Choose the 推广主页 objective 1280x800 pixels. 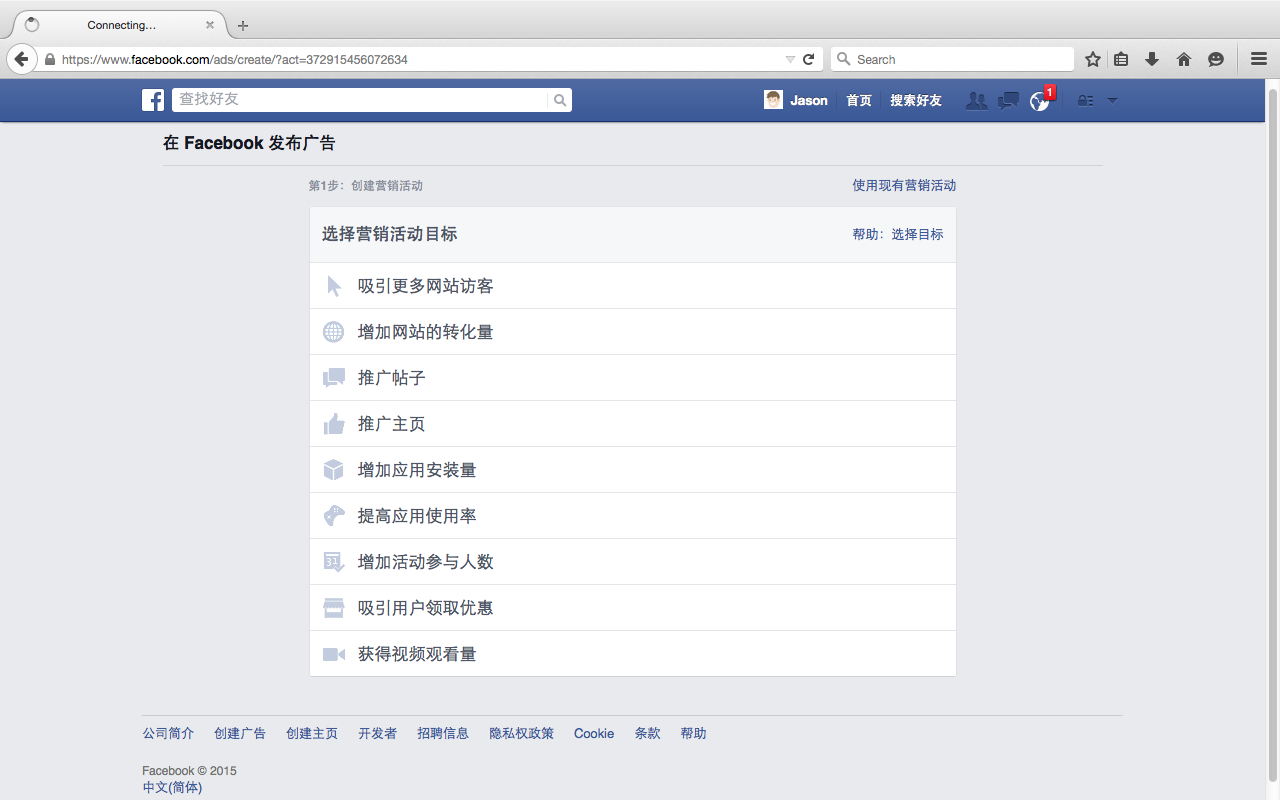pos(633,424)
